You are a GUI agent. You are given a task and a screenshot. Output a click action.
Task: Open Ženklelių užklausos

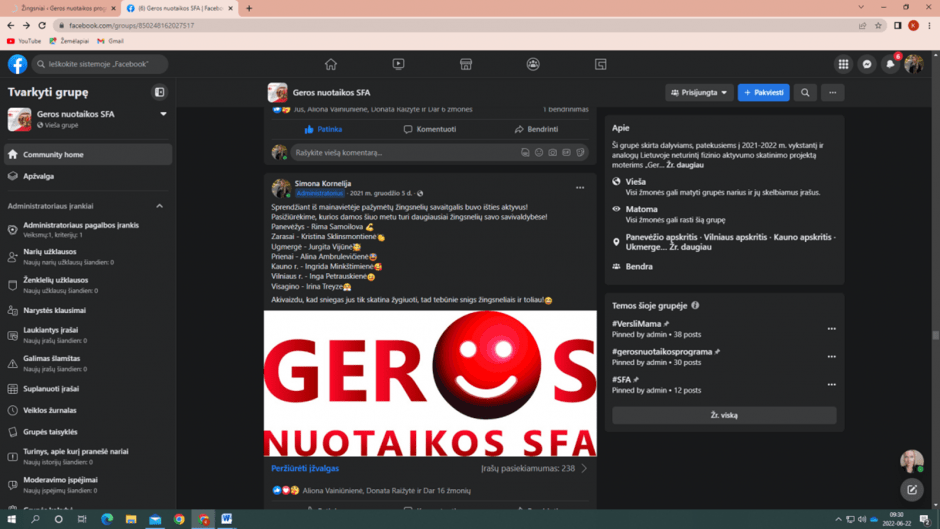point(88,285)
